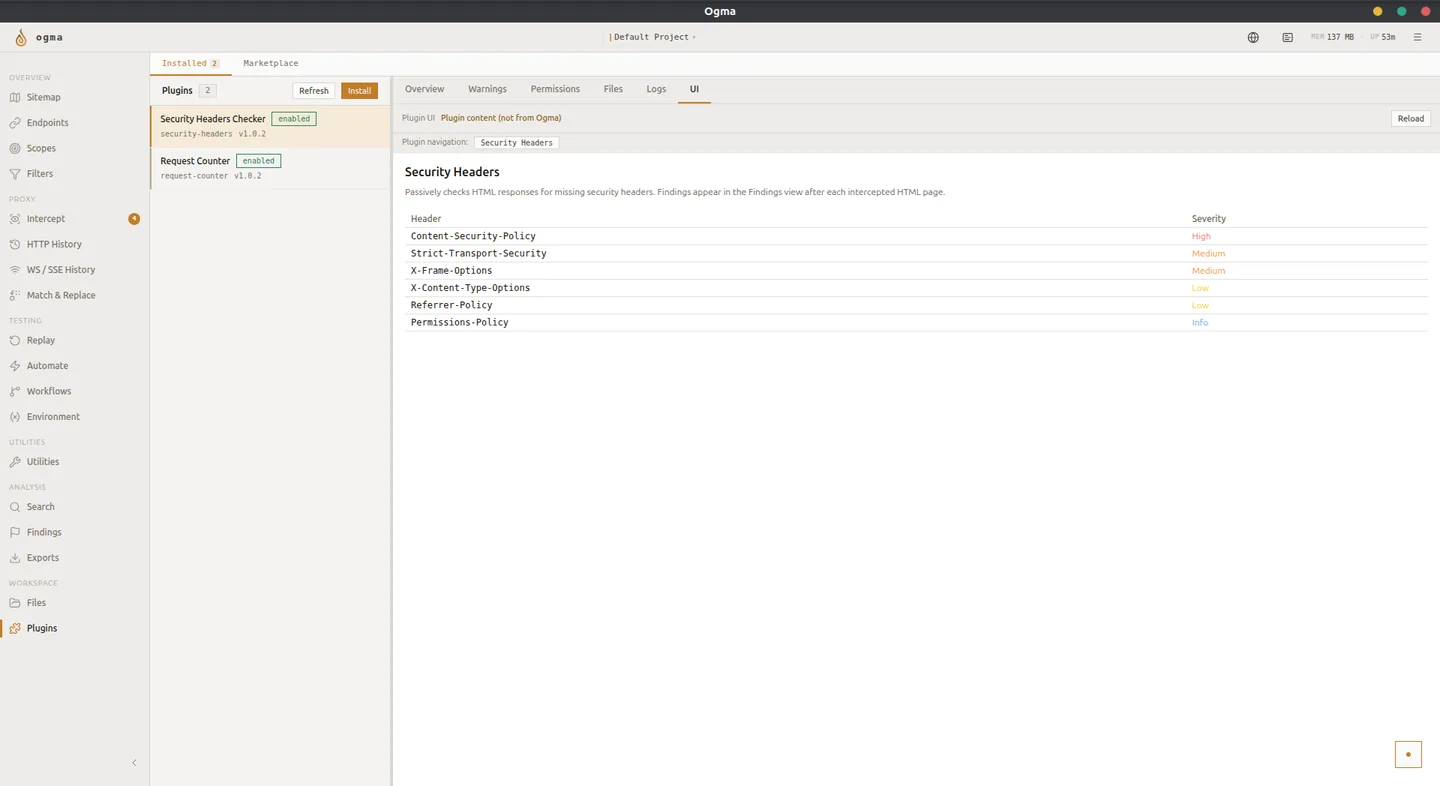1440x786 pixels.
Task: Open the plugin Warnings tab
Action: (487, 89)
